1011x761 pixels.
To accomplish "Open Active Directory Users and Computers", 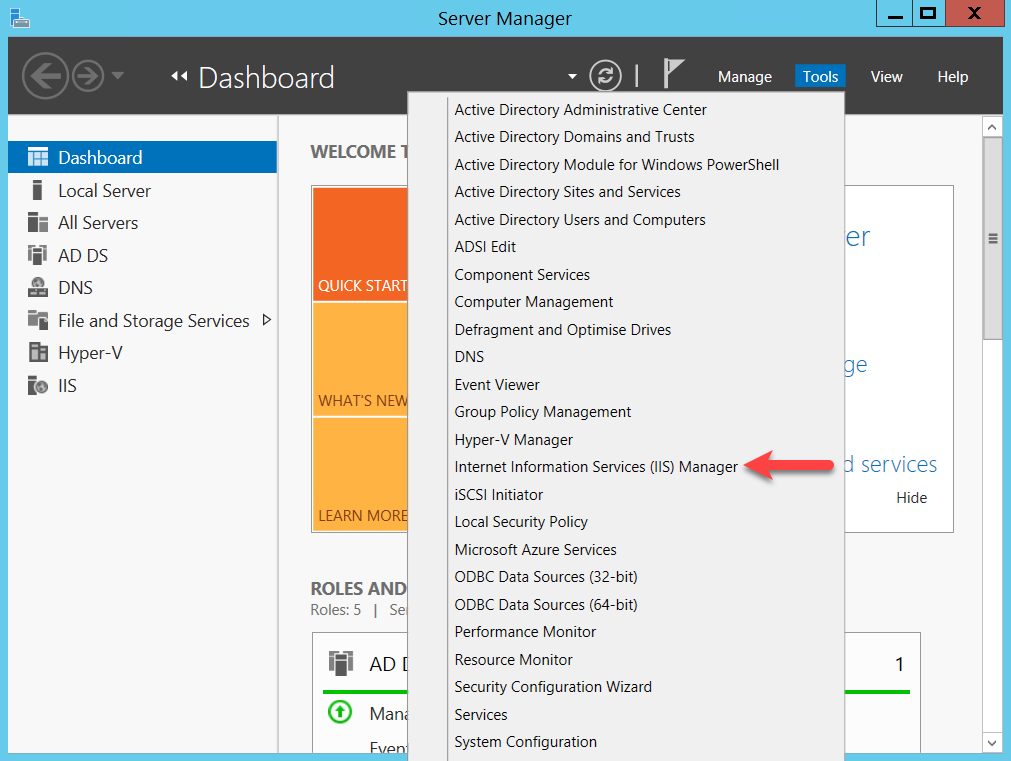I will pos(579,220).
